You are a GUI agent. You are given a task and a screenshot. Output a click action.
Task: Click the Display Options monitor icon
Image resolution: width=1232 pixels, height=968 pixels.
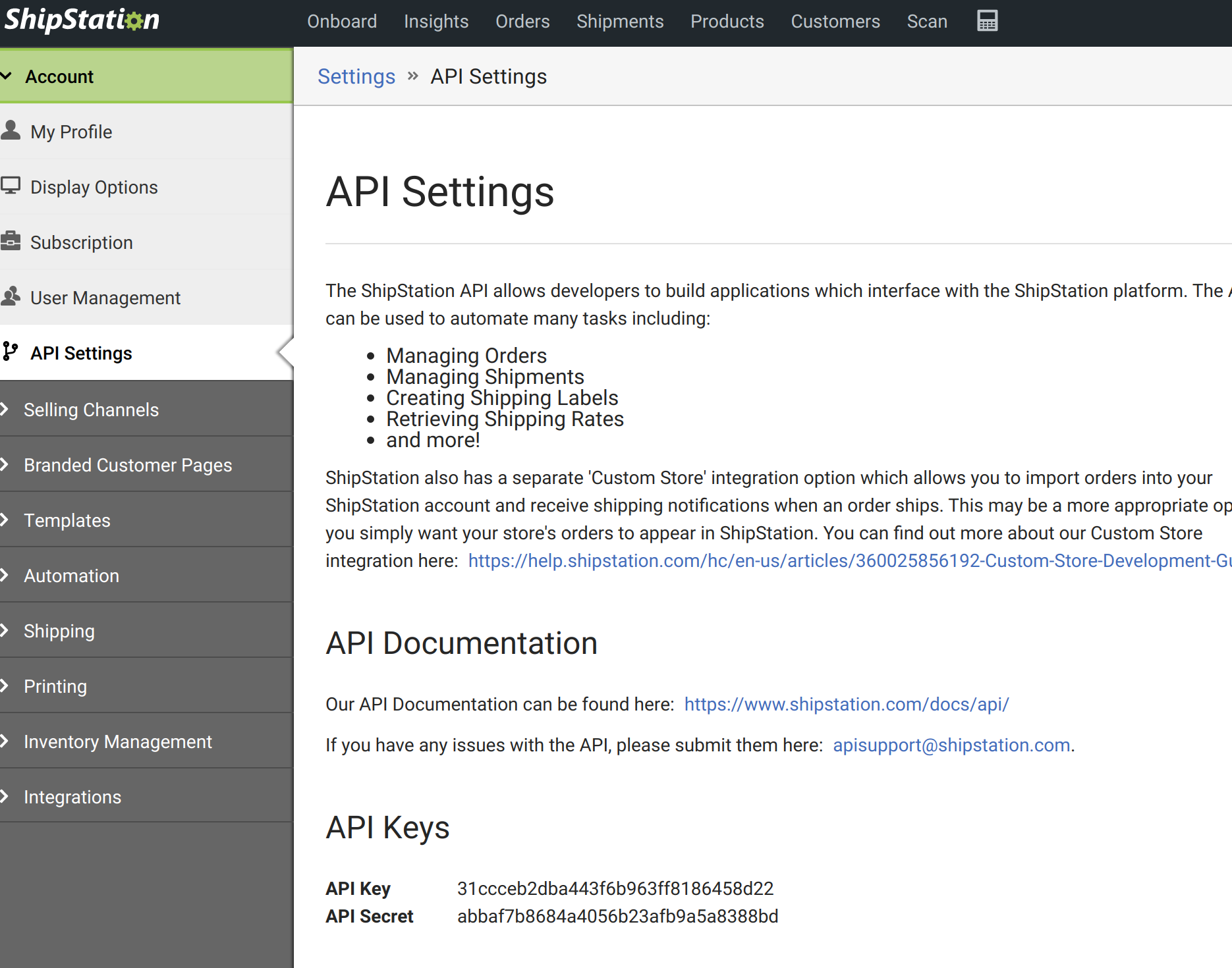click(x=11, y=186)
